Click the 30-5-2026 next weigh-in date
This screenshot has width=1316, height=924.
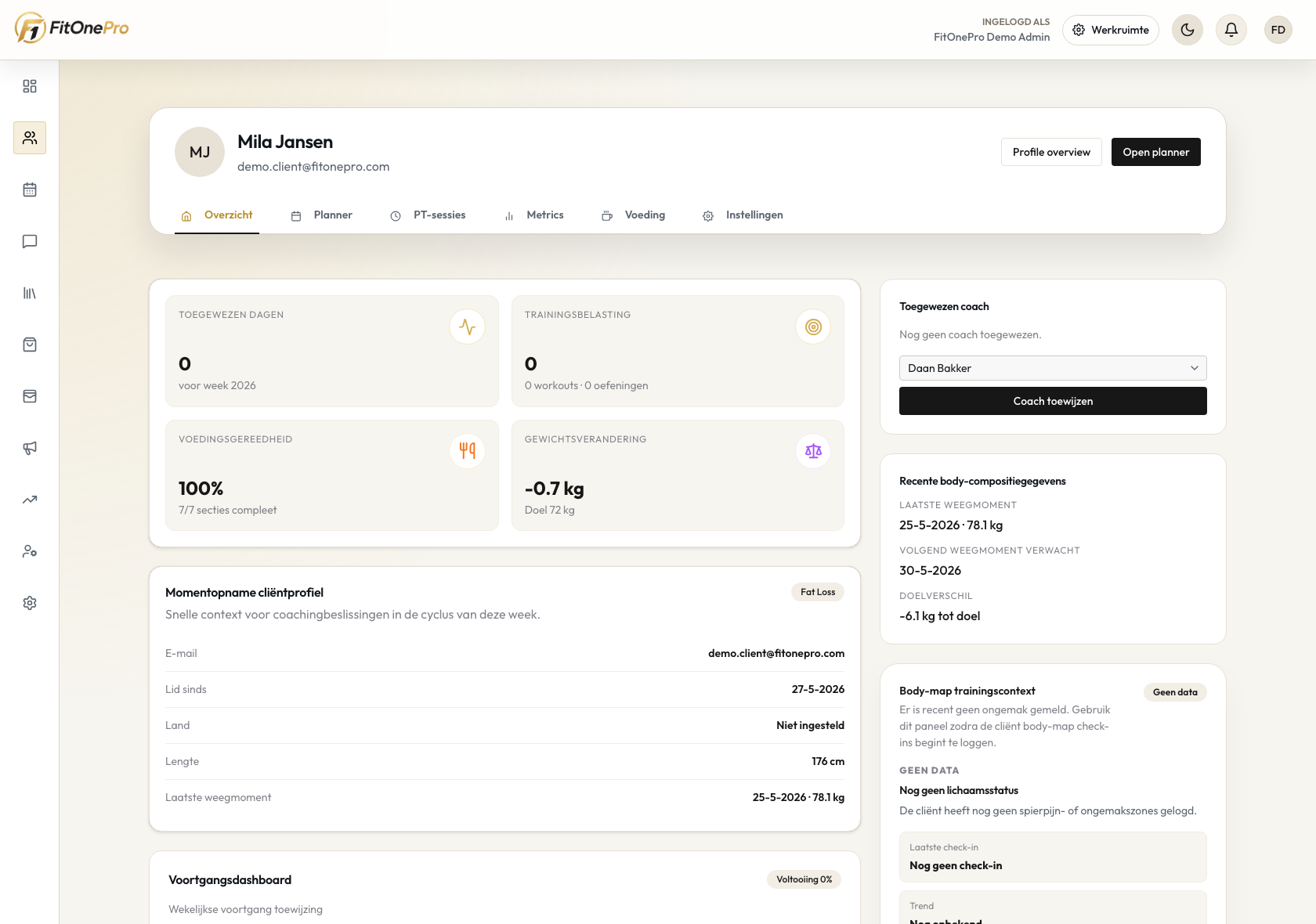(930, 571)
